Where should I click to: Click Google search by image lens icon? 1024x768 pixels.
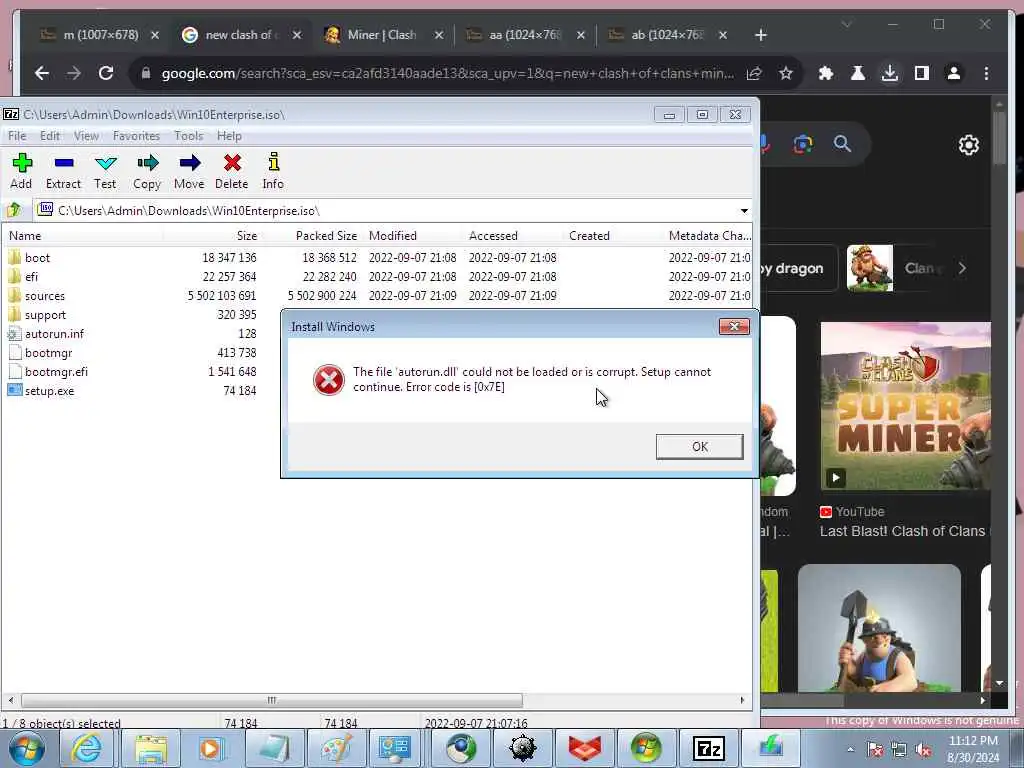click(x=803, y=144)
